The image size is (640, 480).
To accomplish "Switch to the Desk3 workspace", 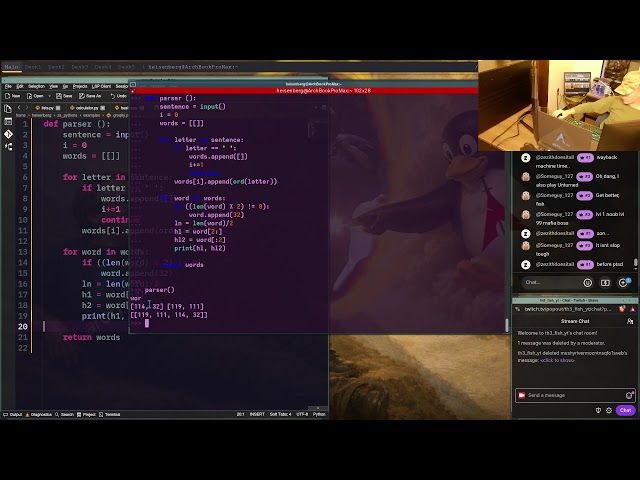I will (80, 67).
